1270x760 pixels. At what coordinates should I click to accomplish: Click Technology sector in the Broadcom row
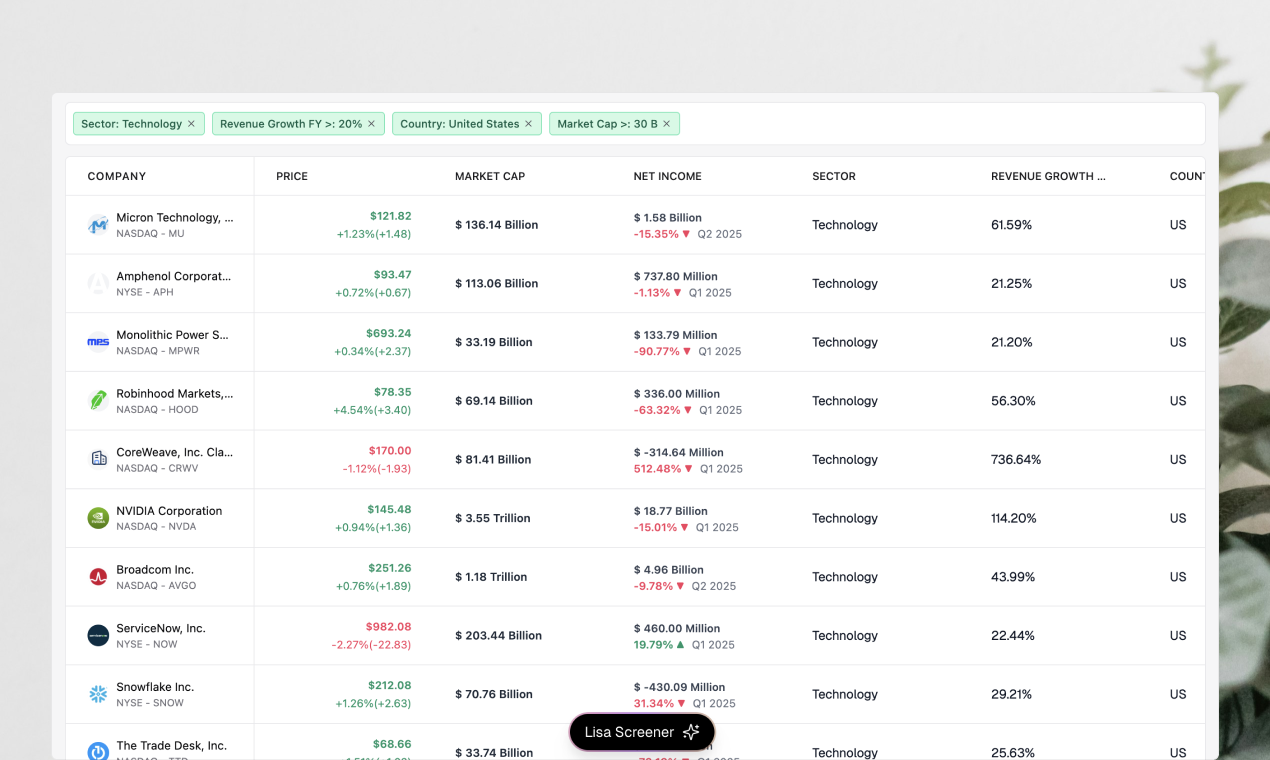pos(845,577)
